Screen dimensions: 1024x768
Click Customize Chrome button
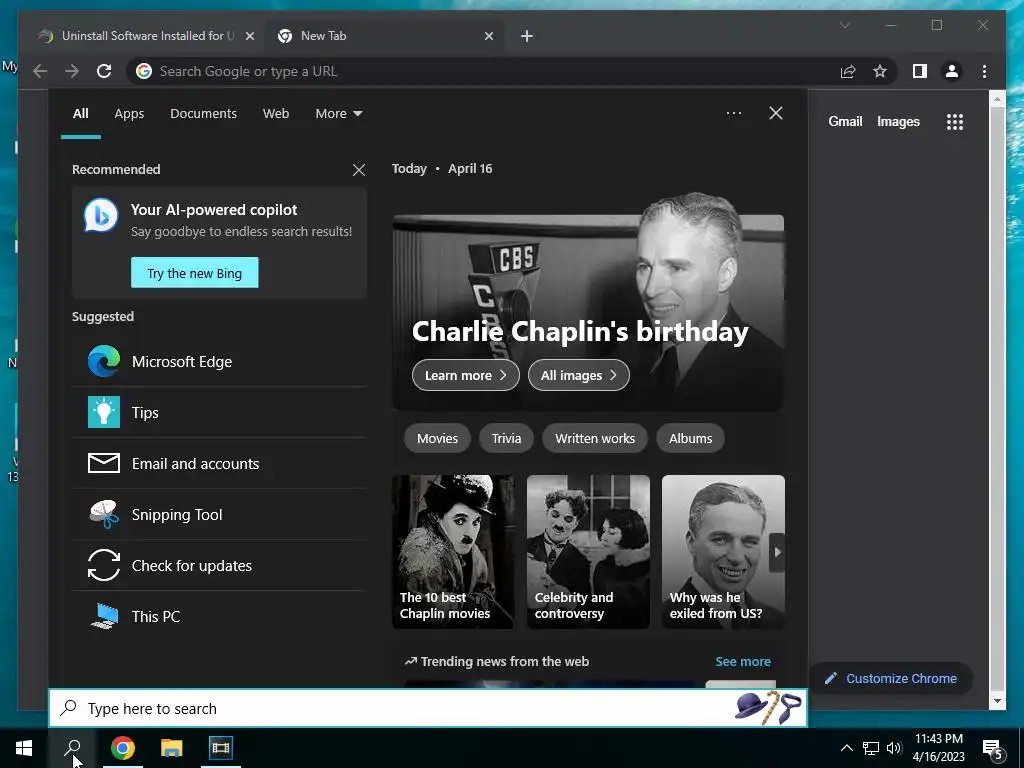click(x=891, y=679)
